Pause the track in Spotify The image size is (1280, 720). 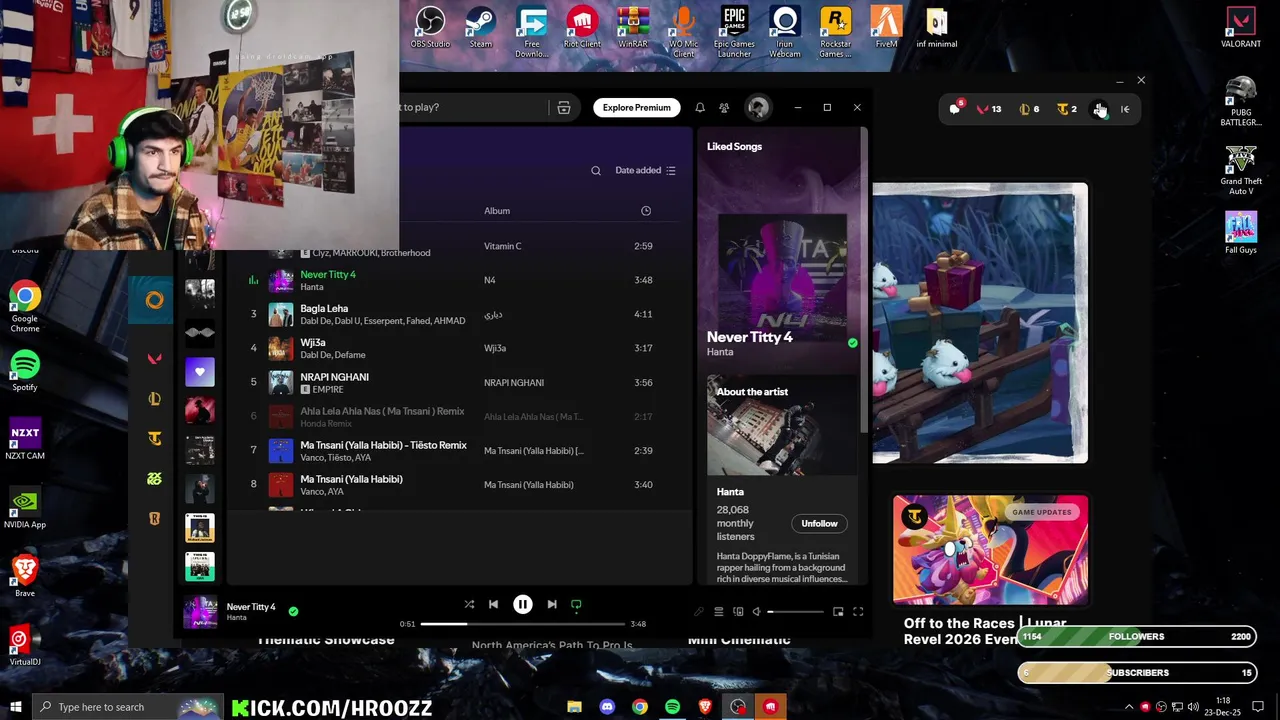(522, 604)
